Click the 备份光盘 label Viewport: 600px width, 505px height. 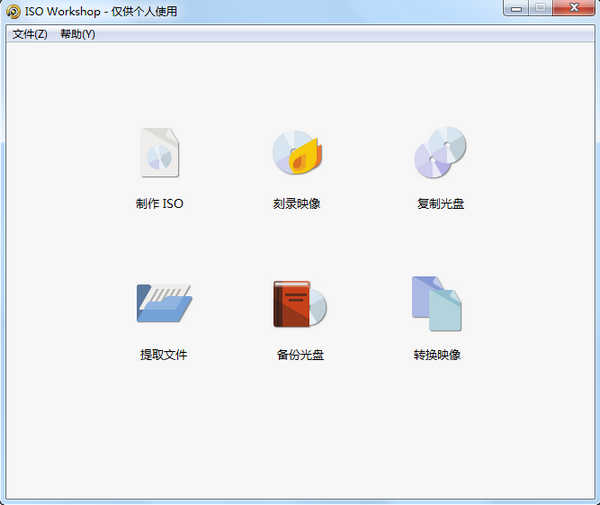(300, 355)
